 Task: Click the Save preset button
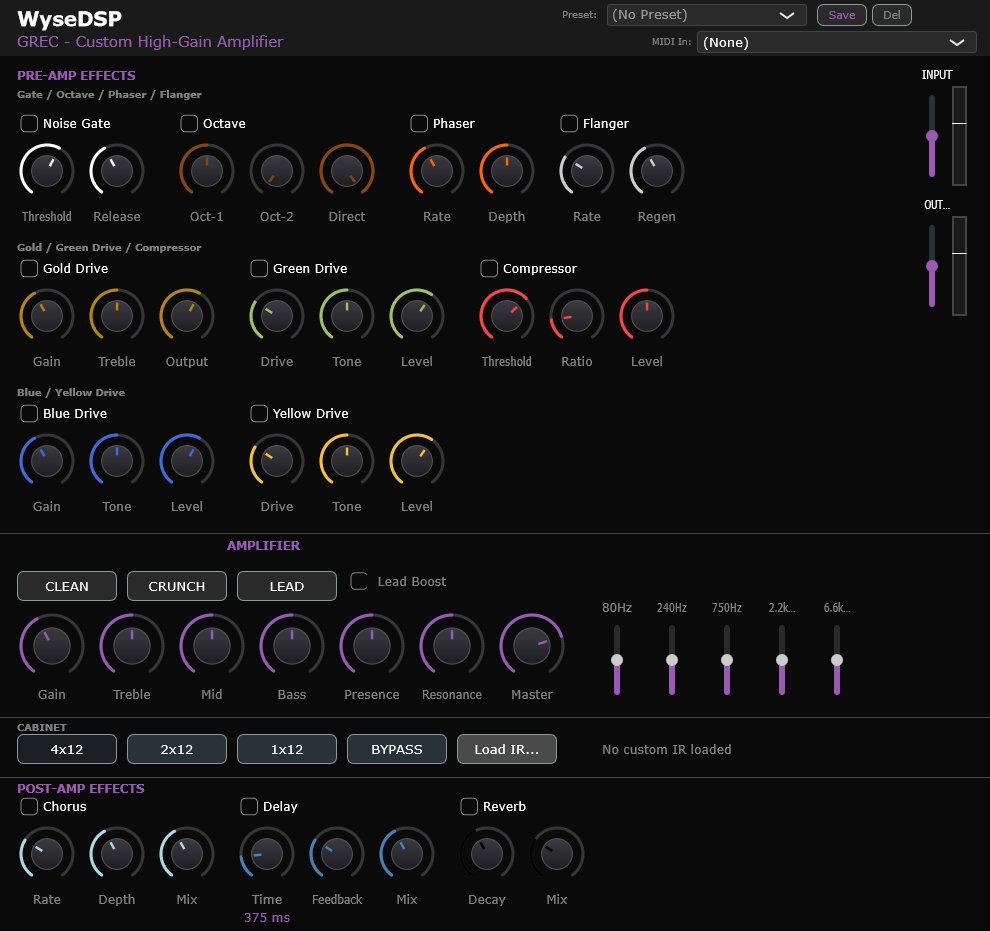(x=842, y=15)
